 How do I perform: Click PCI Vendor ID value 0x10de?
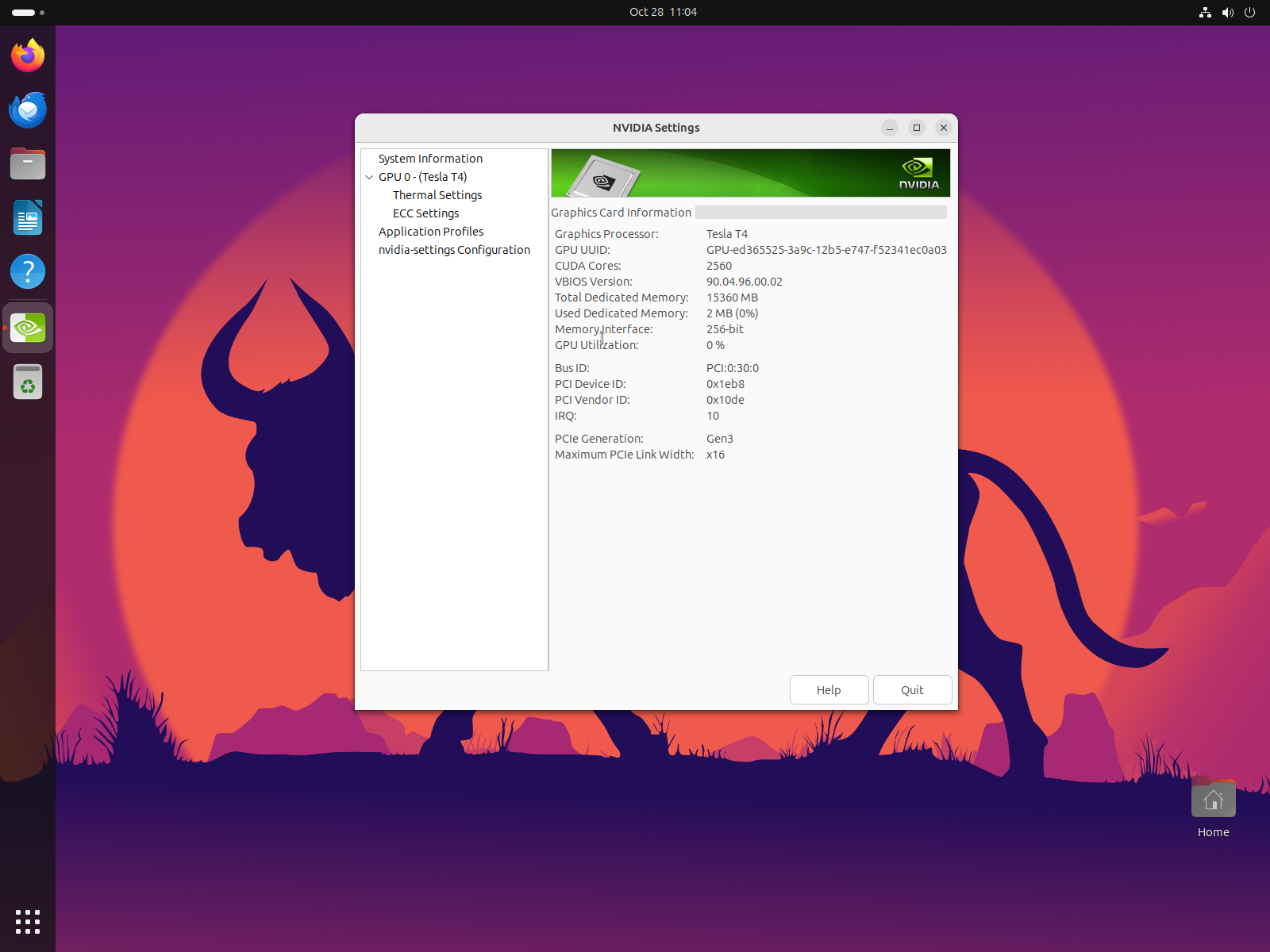[x=725, y=400]
